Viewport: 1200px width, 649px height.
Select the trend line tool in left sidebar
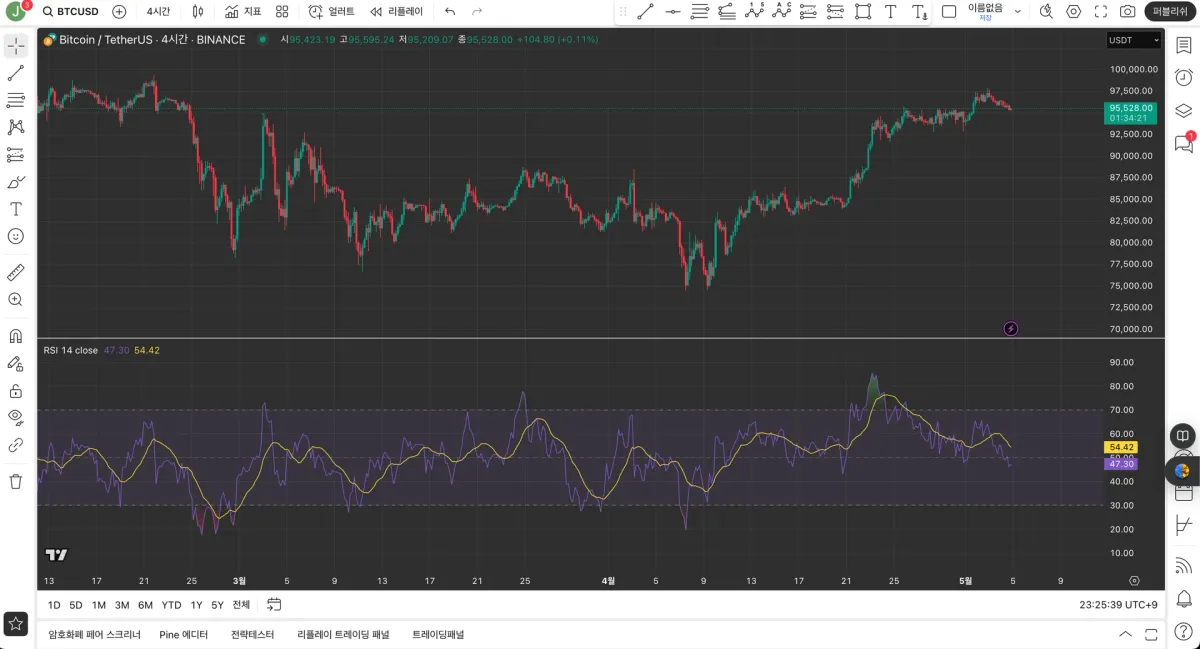click(16, 73)
